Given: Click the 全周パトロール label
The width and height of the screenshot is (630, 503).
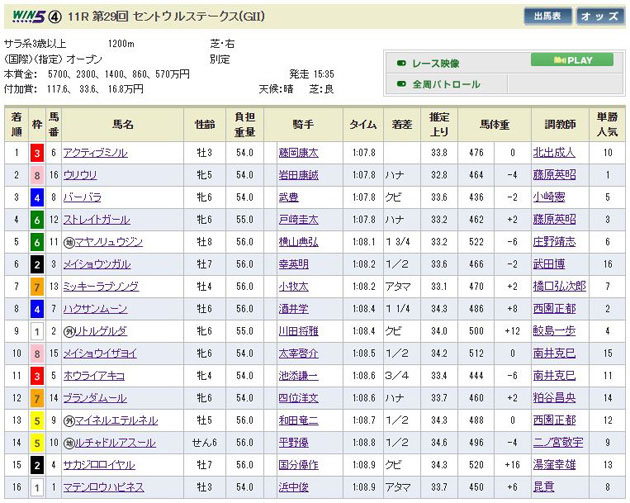Looking at the screenshot, I should pyautogui.click(x=447, y=85).
